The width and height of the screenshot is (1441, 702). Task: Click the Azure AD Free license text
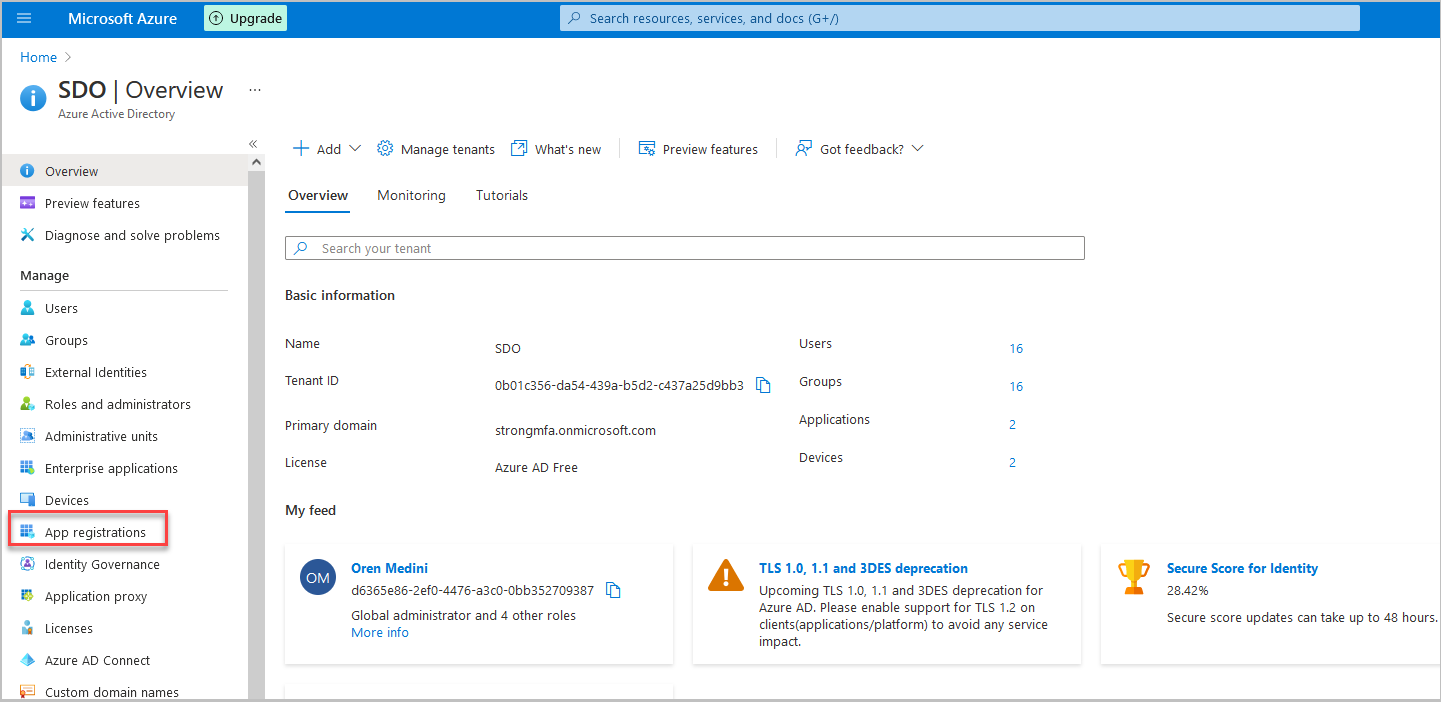point(536,467)
